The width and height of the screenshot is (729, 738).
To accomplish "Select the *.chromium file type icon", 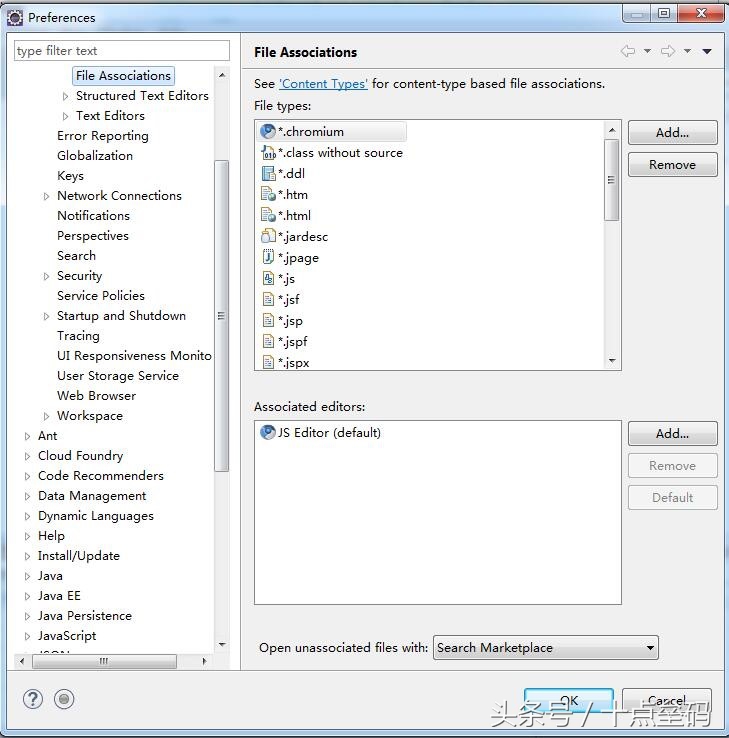I will [267, 131].
